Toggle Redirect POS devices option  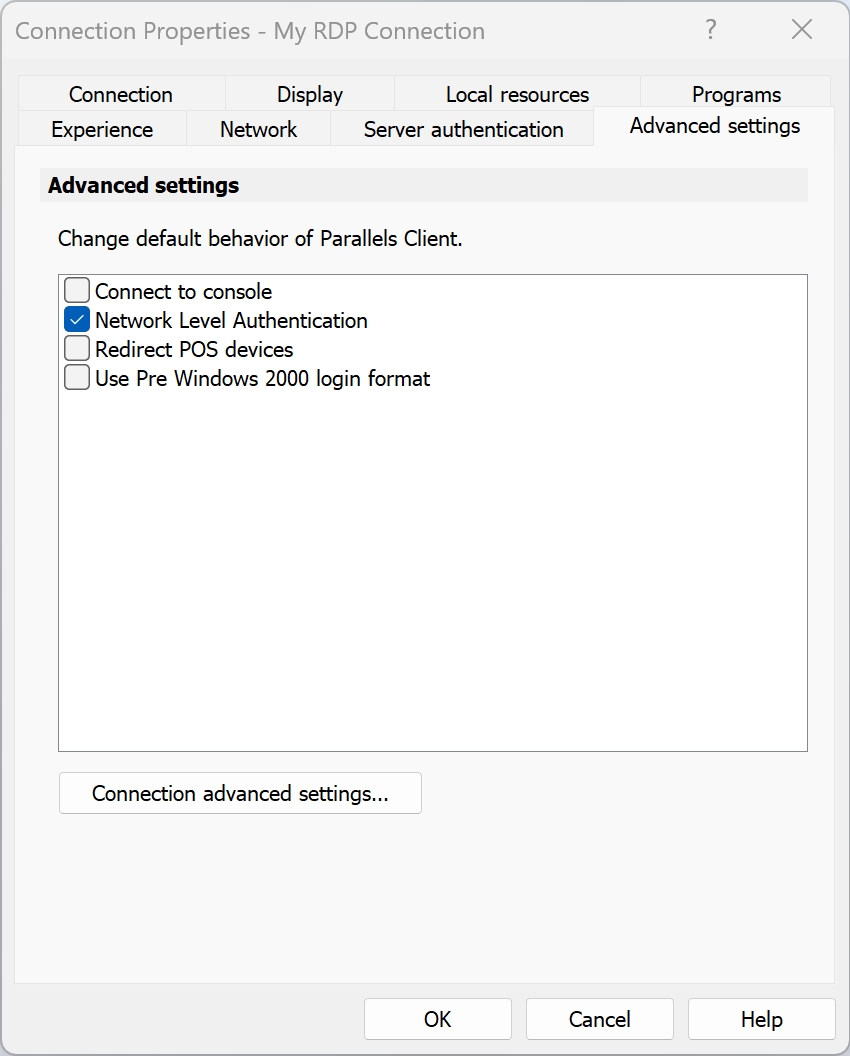click(x=77, y=349)
